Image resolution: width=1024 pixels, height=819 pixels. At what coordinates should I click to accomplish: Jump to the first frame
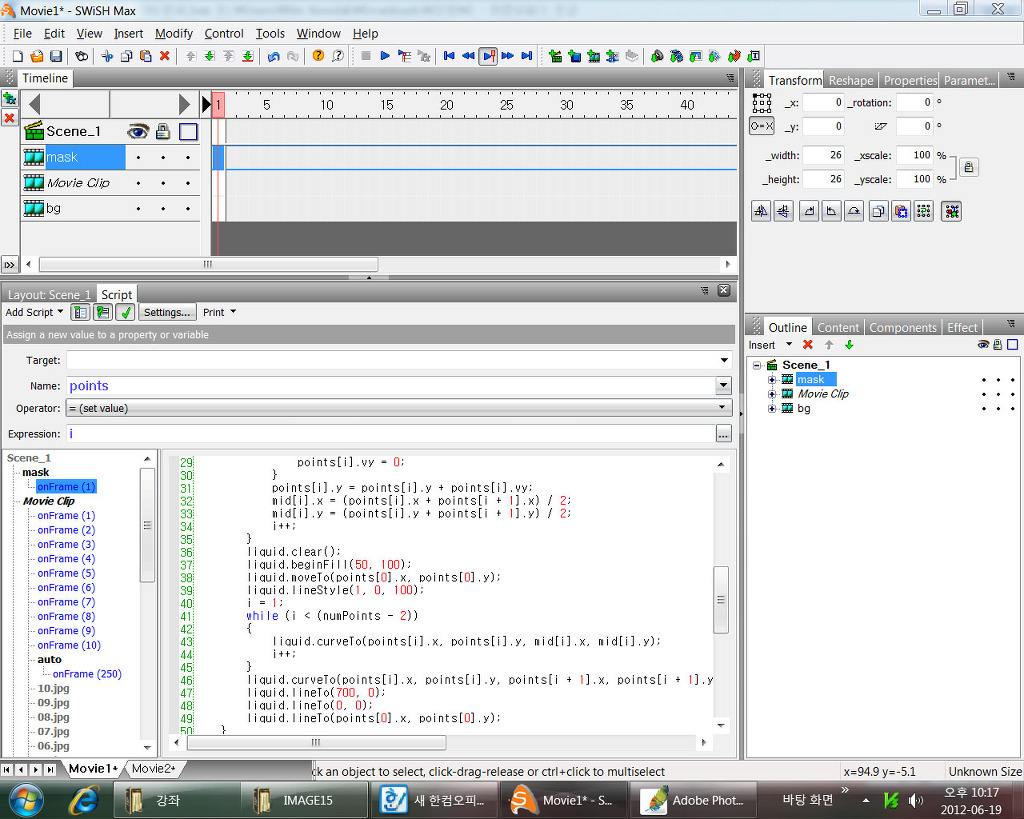tap(449, 56)
